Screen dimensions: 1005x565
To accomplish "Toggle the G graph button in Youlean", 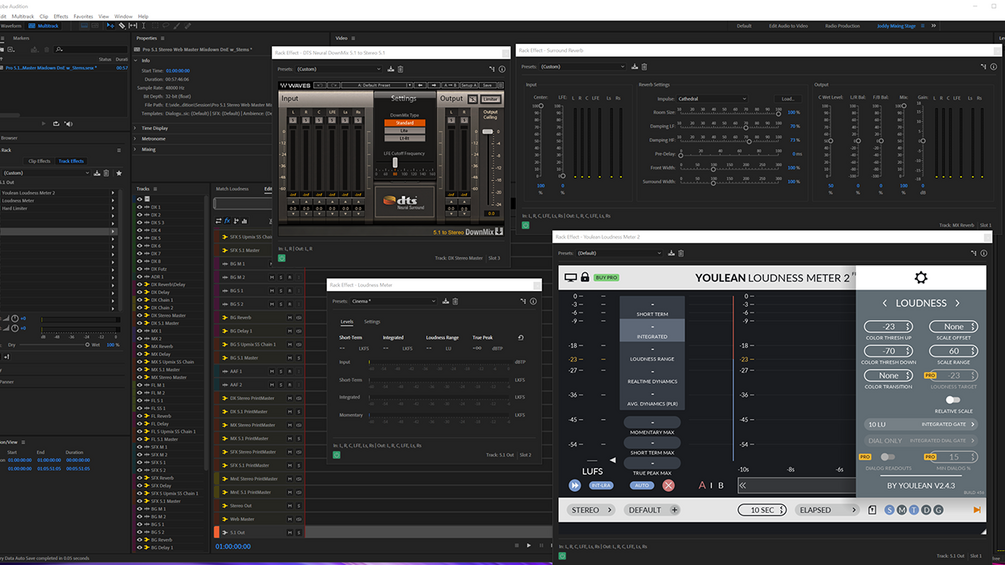I will click(x=938, y=510).
